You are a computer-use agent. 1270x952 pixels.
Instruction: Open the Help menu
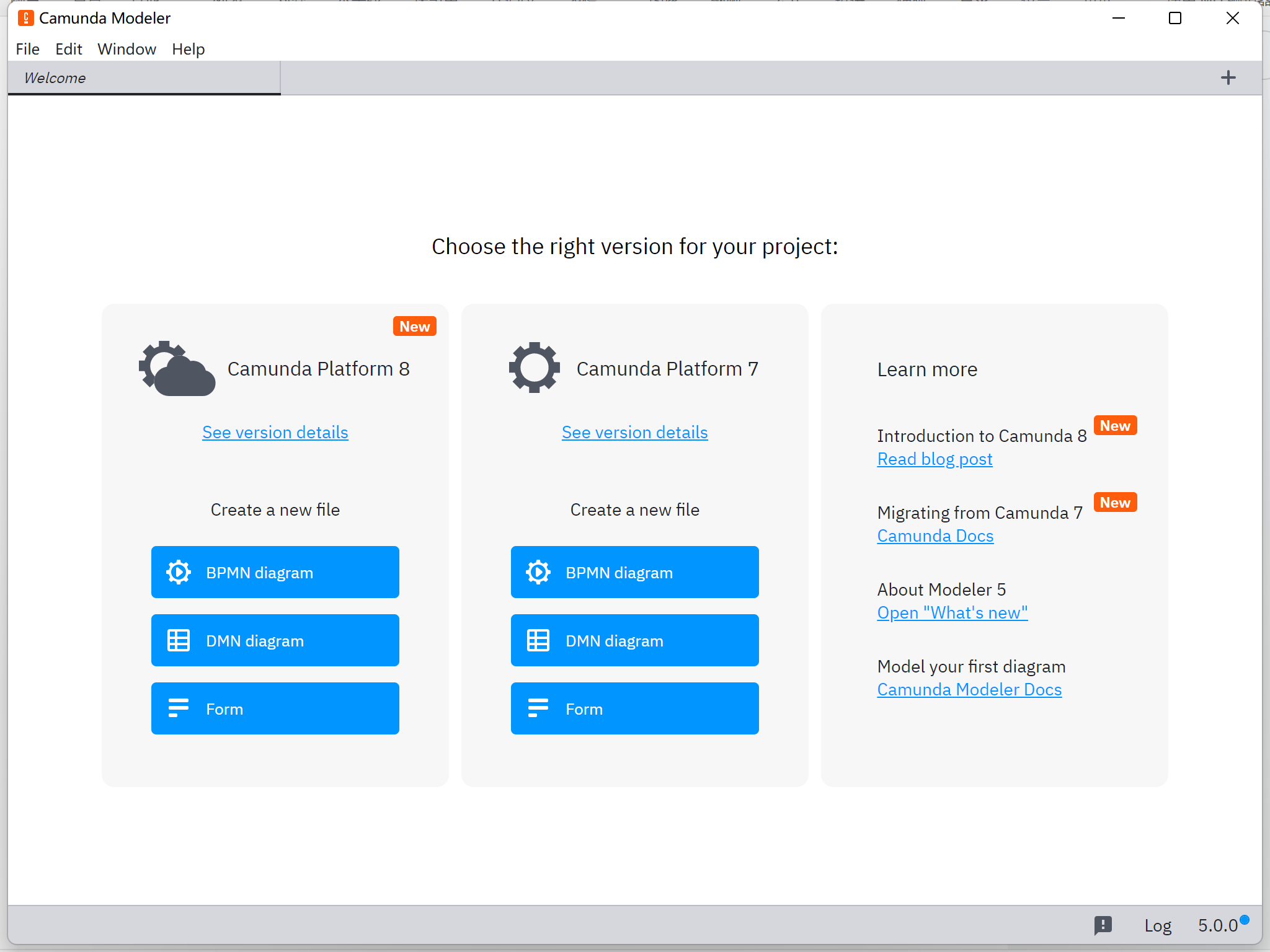tap(188, 49)
